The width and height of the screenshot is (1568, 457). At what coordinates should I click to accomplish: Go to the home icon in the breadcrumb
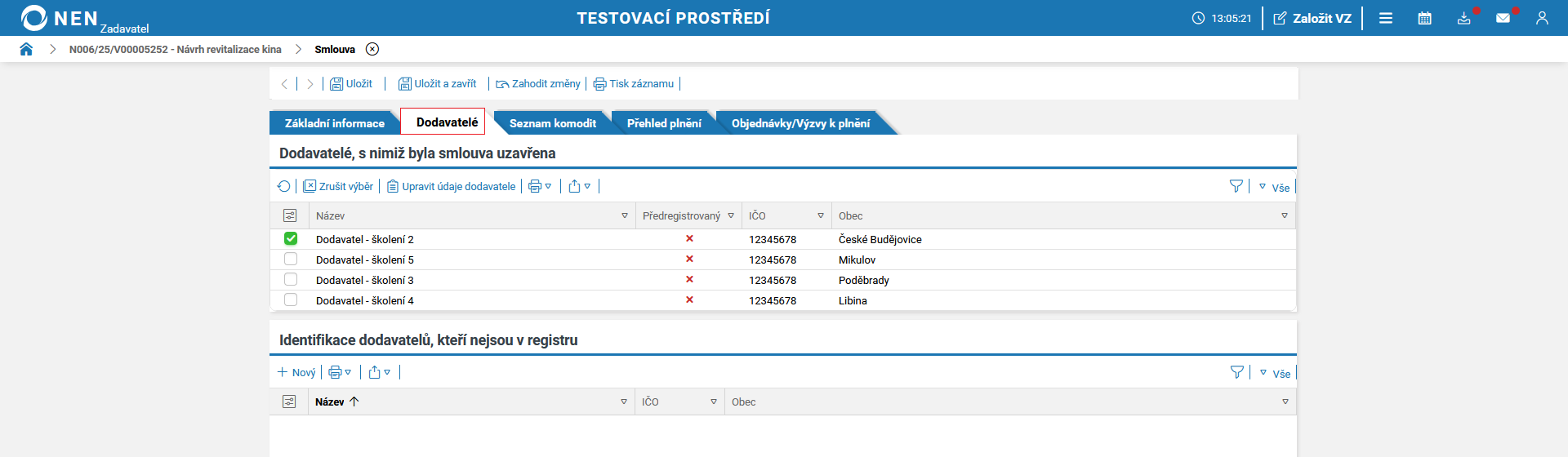(x=26, y=49)
